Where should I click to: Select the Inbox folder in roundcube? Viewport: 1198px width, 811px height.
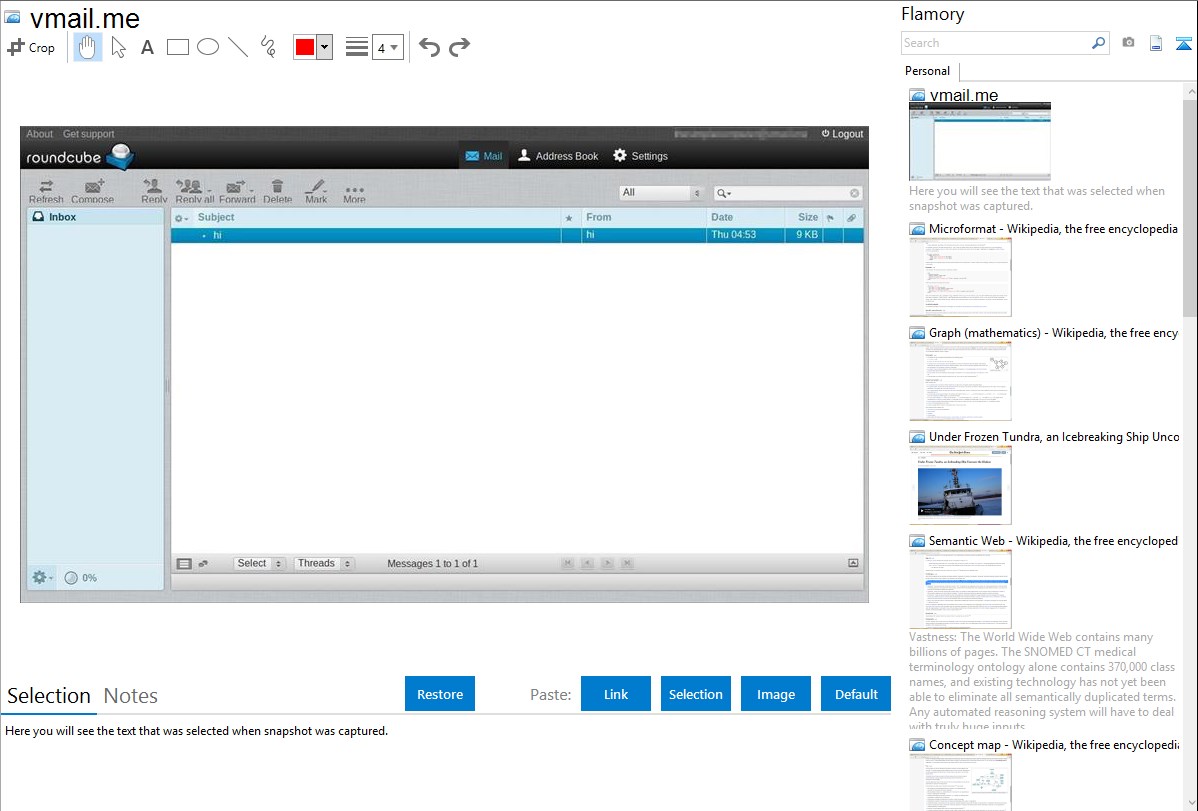click(96, 217)
